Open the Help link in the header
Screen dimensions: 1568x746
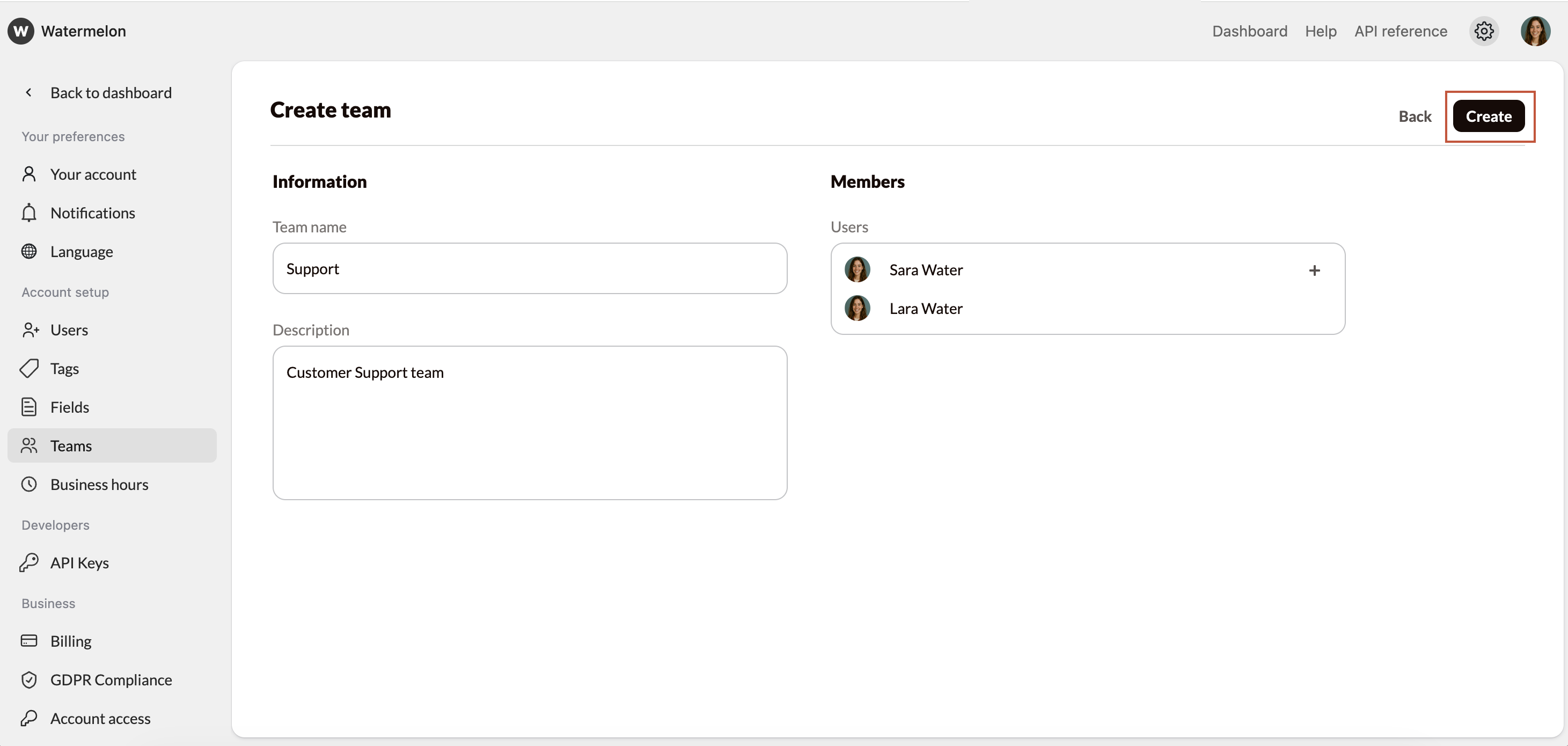1320,31
